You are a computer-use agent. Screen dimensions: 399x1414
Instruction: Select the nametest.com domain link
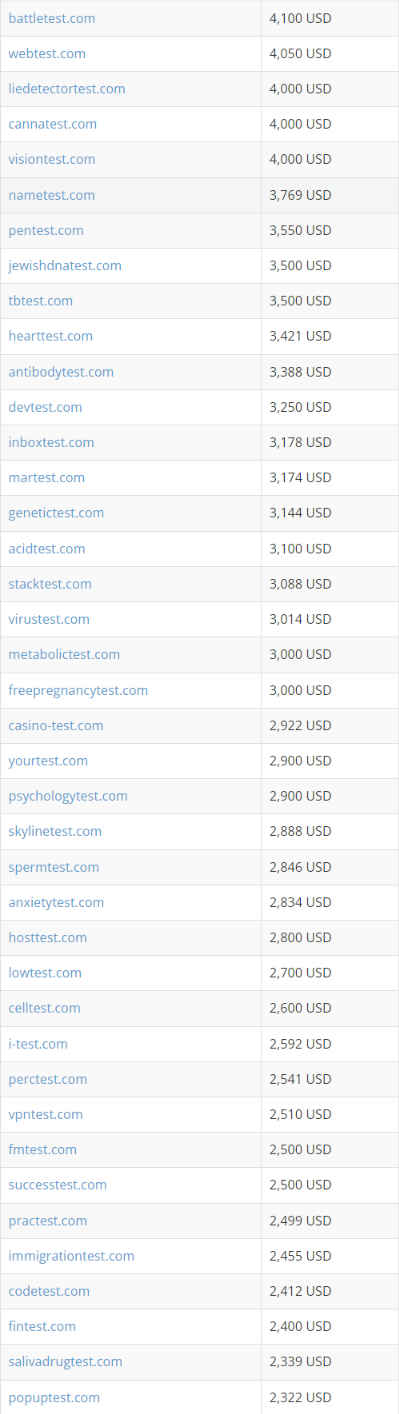pos(52,195)
